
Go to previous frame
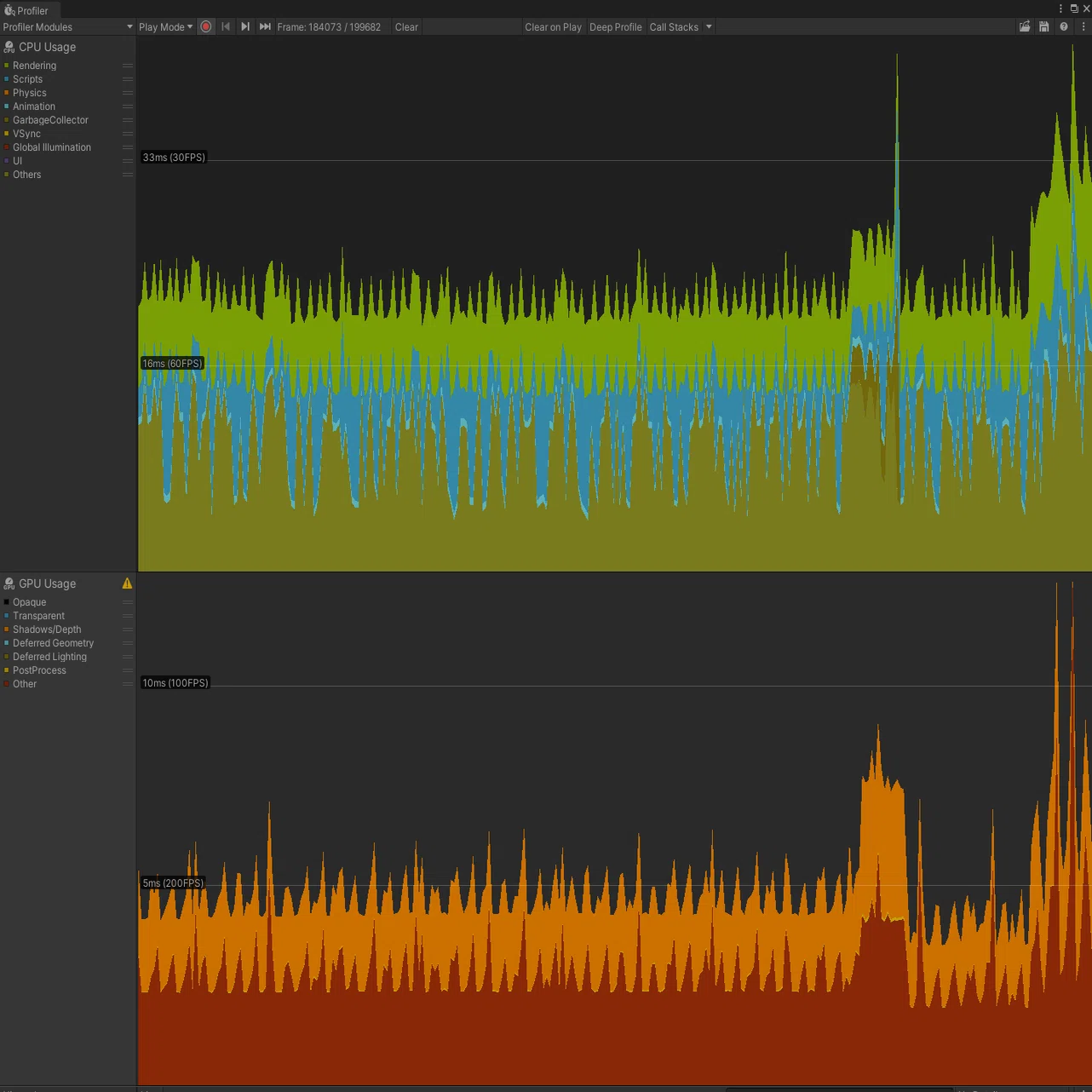[x=226, y=27]
